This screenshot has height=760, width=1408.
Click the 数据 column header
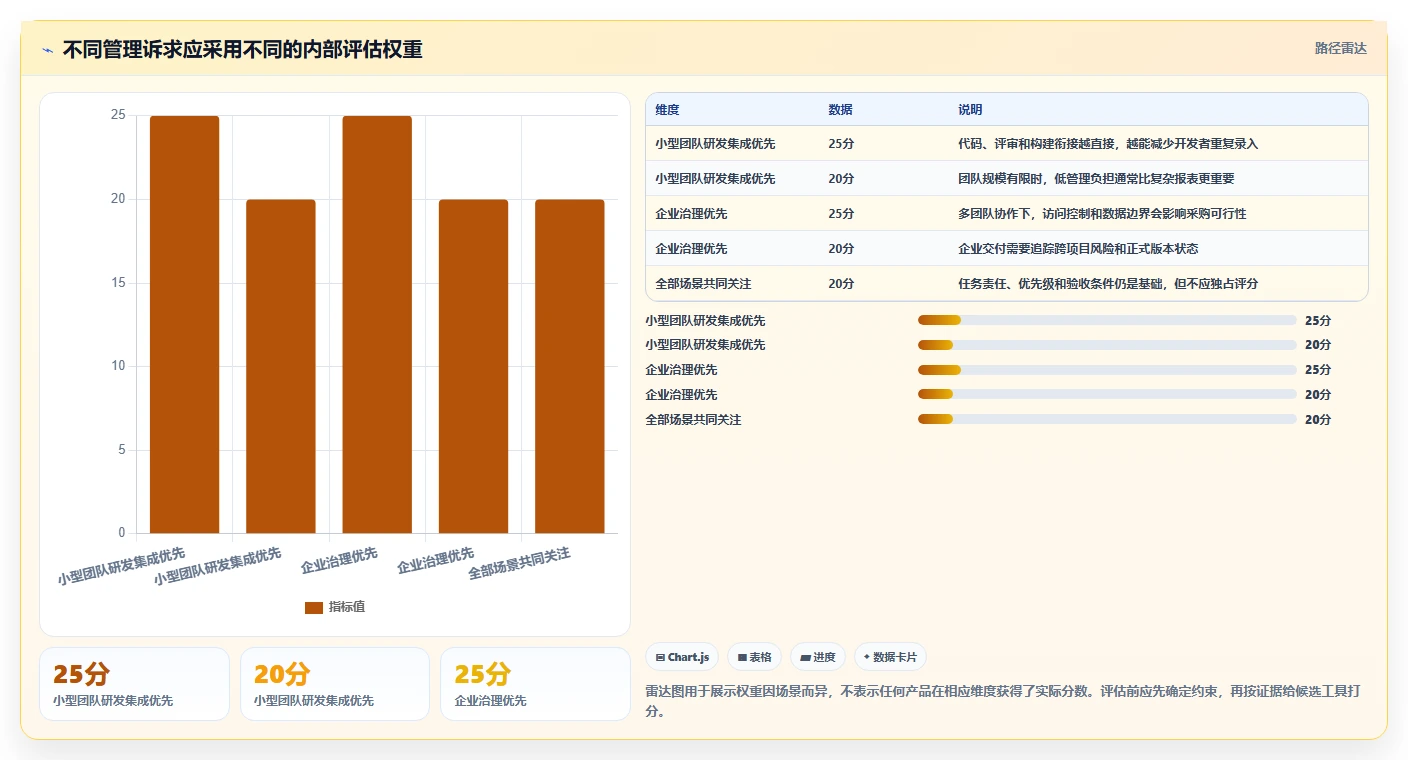pos(841,110)
